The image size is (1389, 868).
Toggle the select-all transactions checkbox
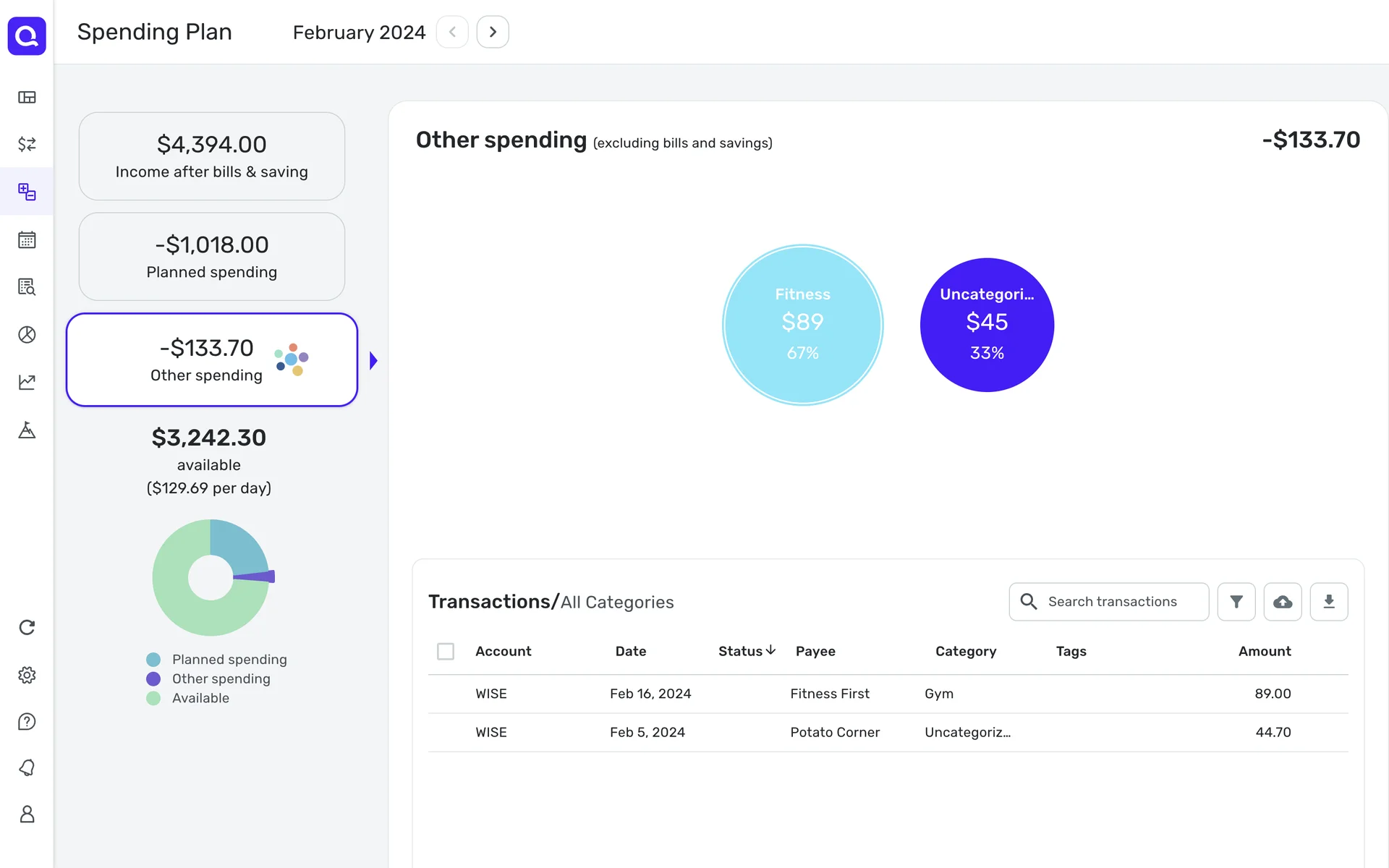click(446, 651)
